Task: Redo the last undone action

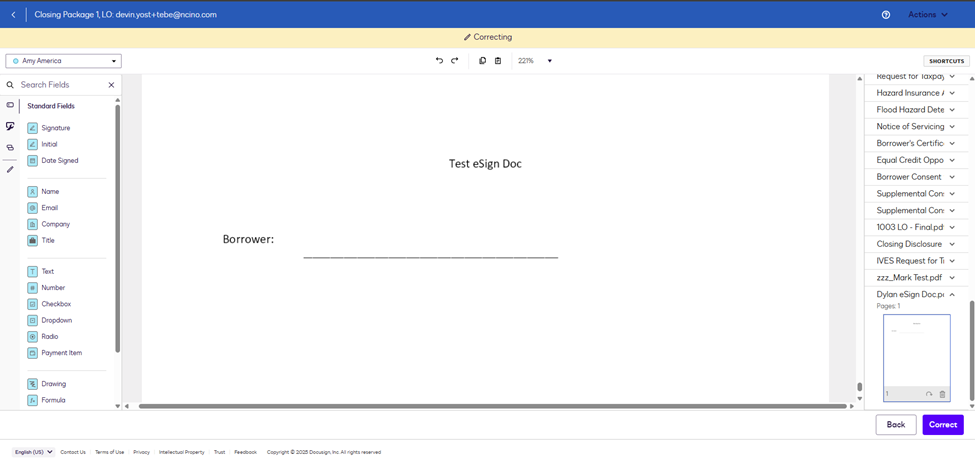Action: click(x=455, y=61)
